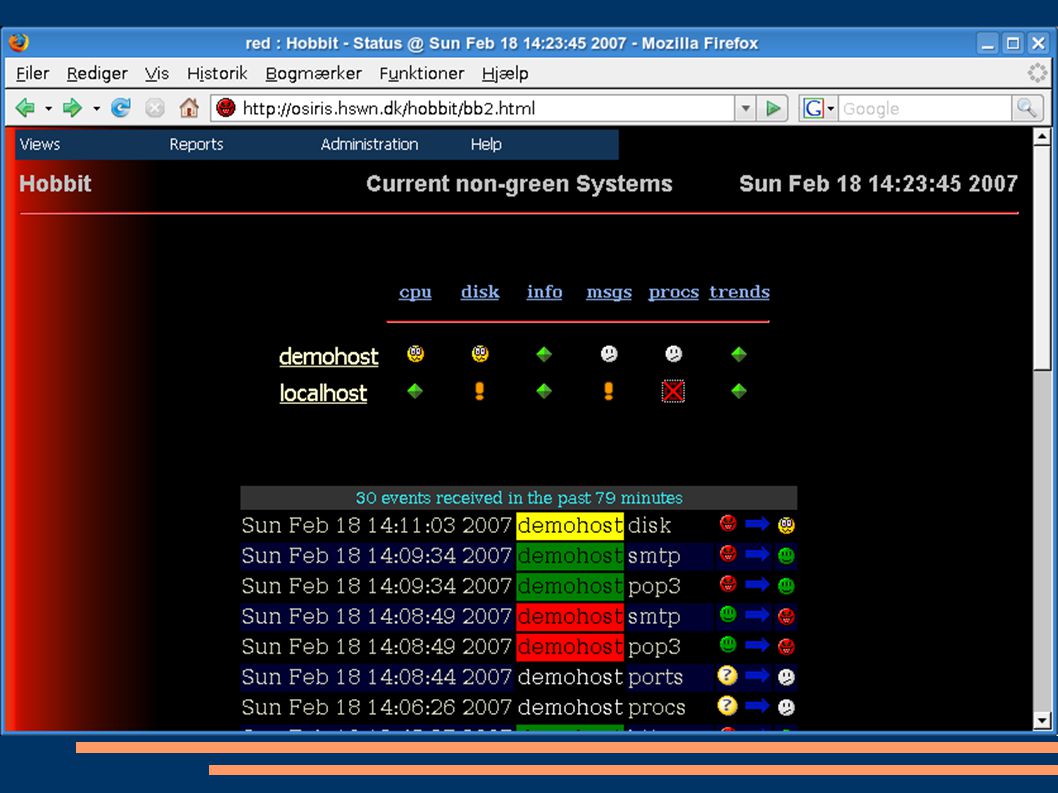Viewport: 1058px width, 793px height.
Task: Open the Historik menu
Action: (x=217, y=73)
